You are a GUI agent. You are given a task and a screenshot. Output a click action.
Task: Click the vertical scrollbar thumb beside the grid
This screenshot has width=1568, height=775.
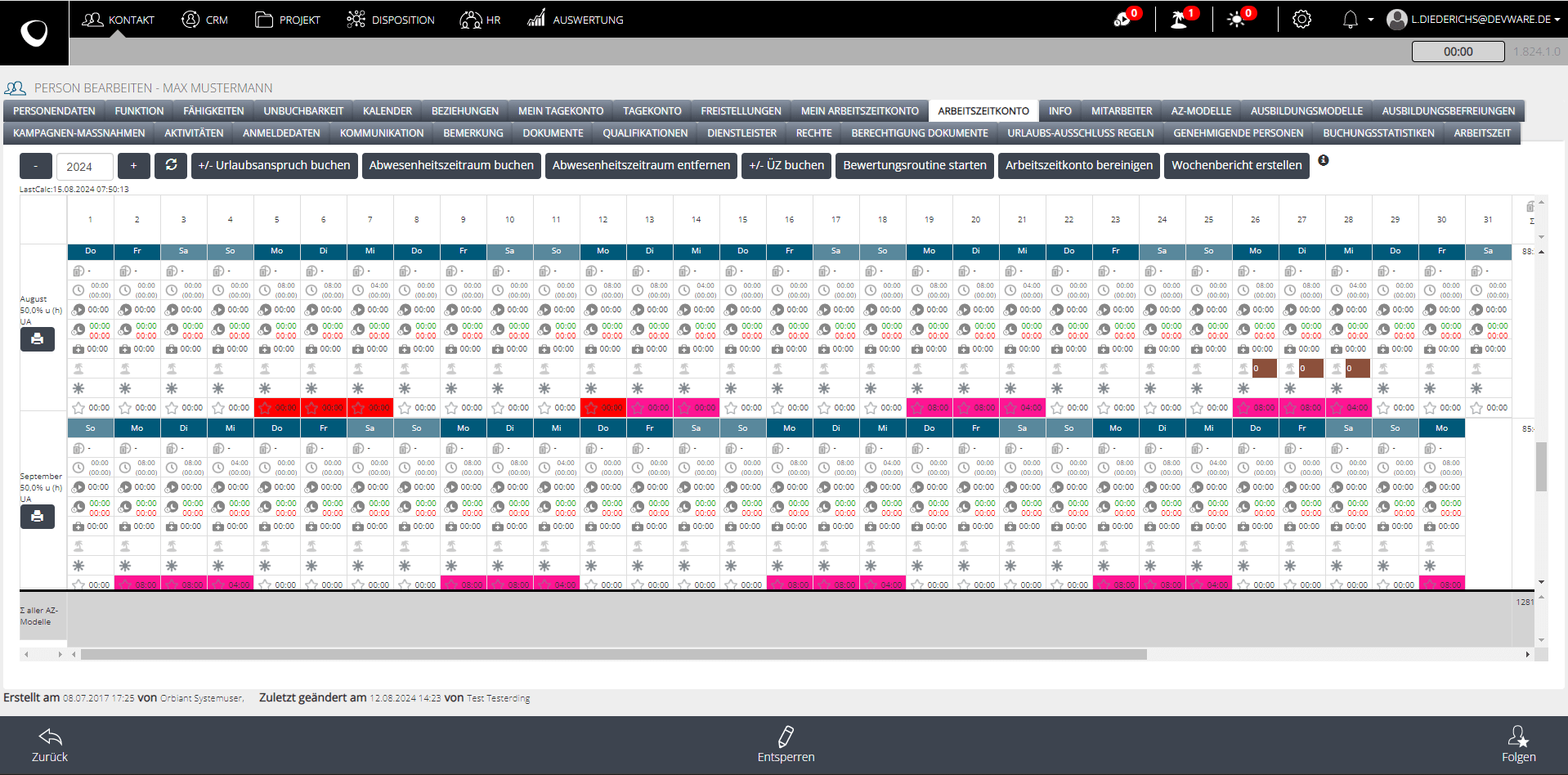(1541, 466)
